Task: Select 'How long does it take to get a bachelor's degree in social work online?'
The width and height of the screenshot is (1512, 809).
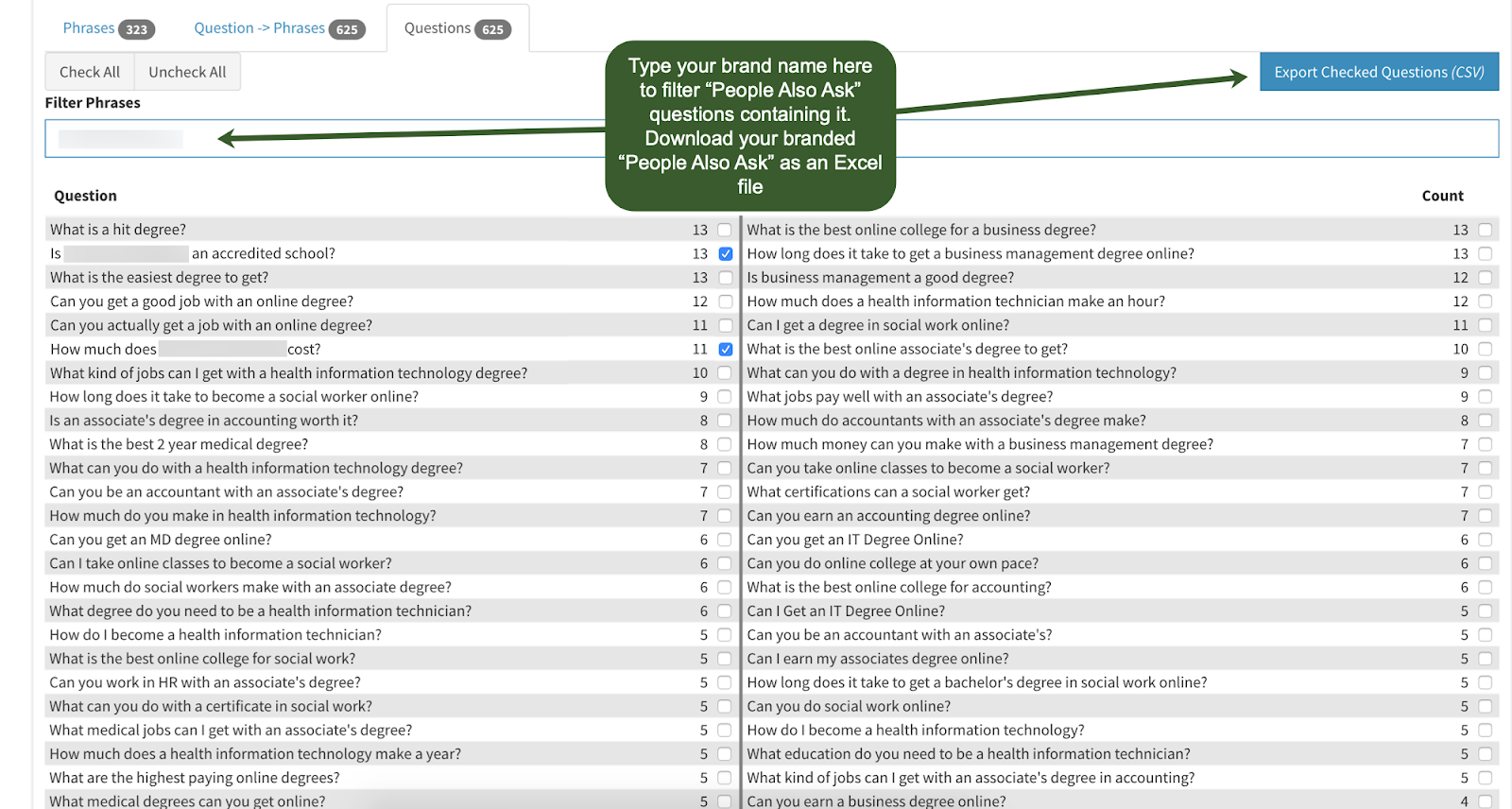Action: point(1485,682)
